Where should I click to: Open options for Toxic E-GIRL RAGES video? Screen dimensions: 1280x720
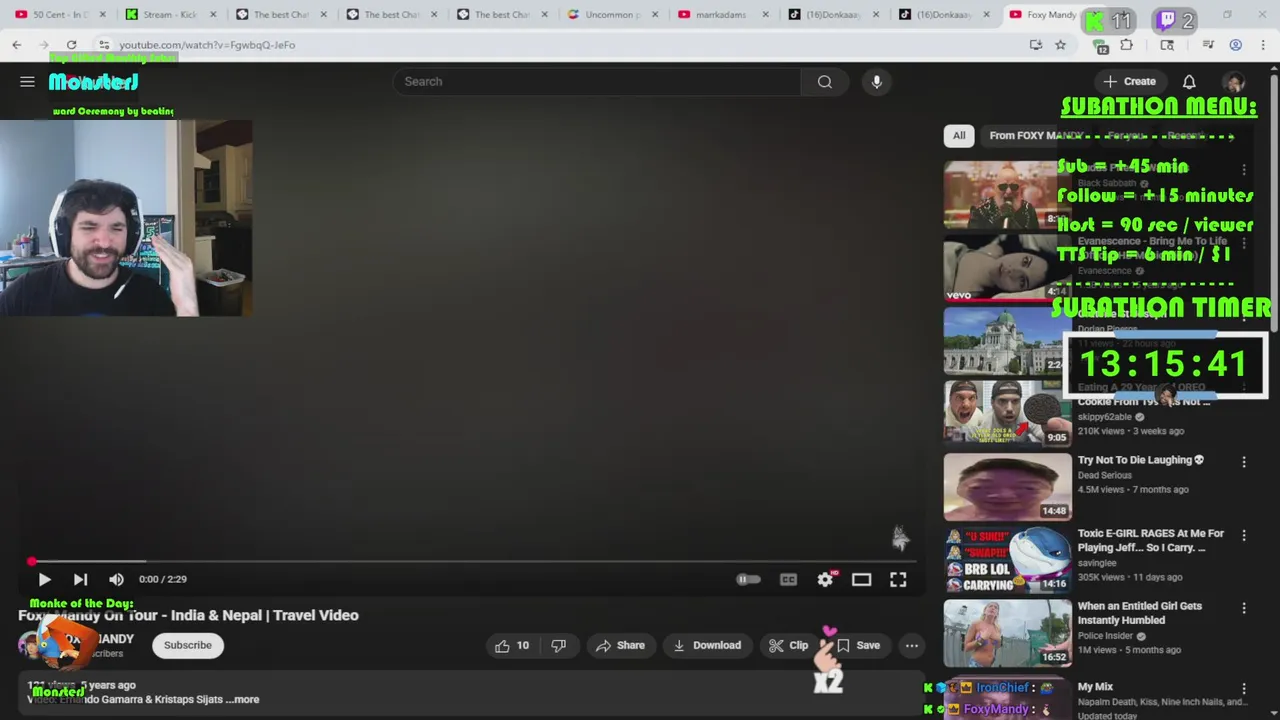point(1244,536)
